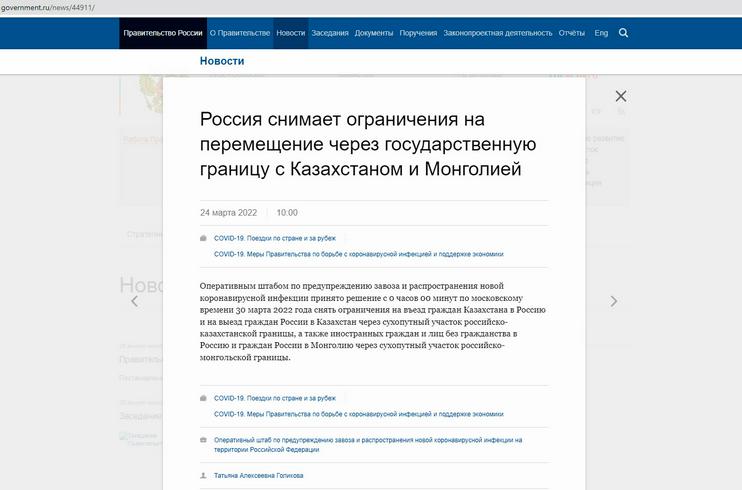This screenshot has height=490, width=742.
Task: Go to next news with right arrow
Action: (x=615, y=301)
